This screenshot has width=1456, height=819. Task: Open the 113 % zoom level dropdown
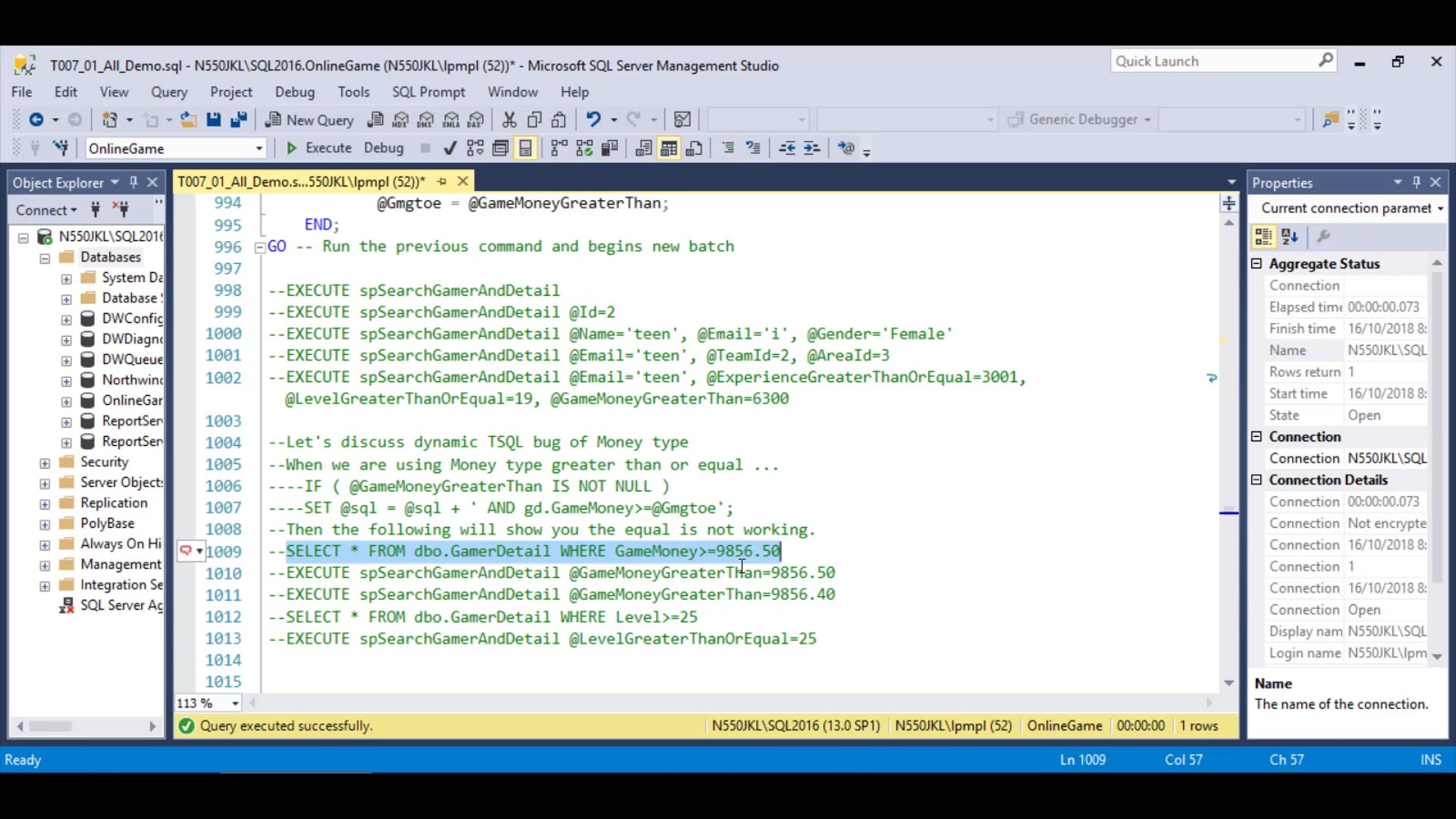point(235,704)
